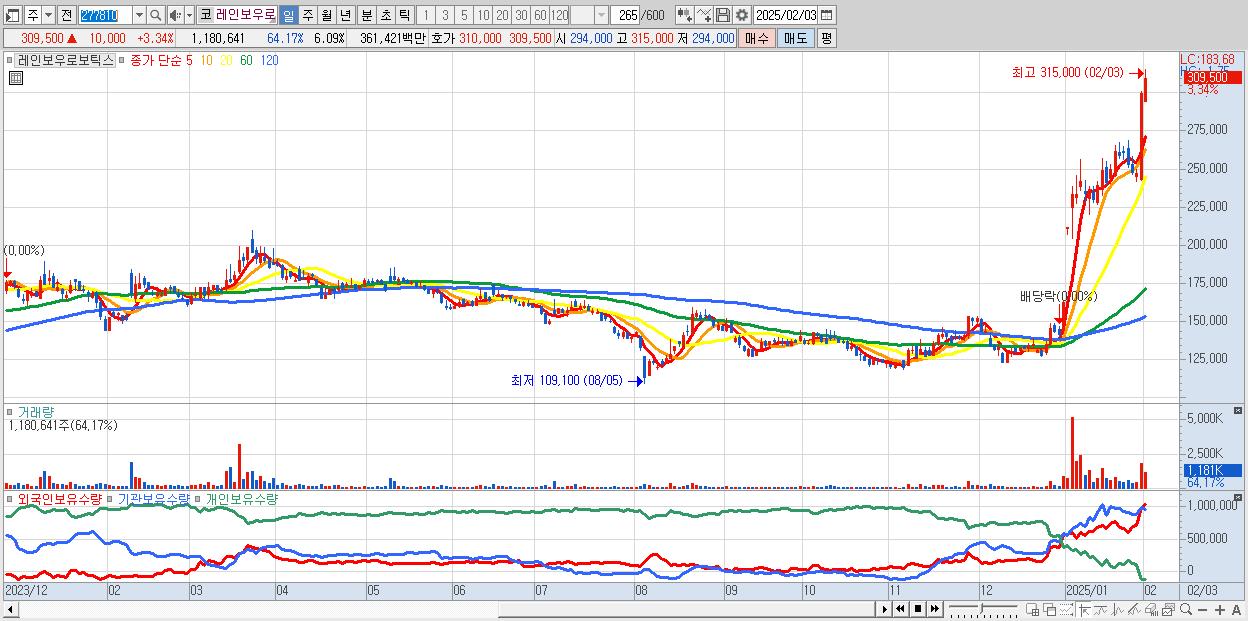This screenshot has height=621, width=1248.
Task: Select the 초 second chart period
Action: click(385, 15)
